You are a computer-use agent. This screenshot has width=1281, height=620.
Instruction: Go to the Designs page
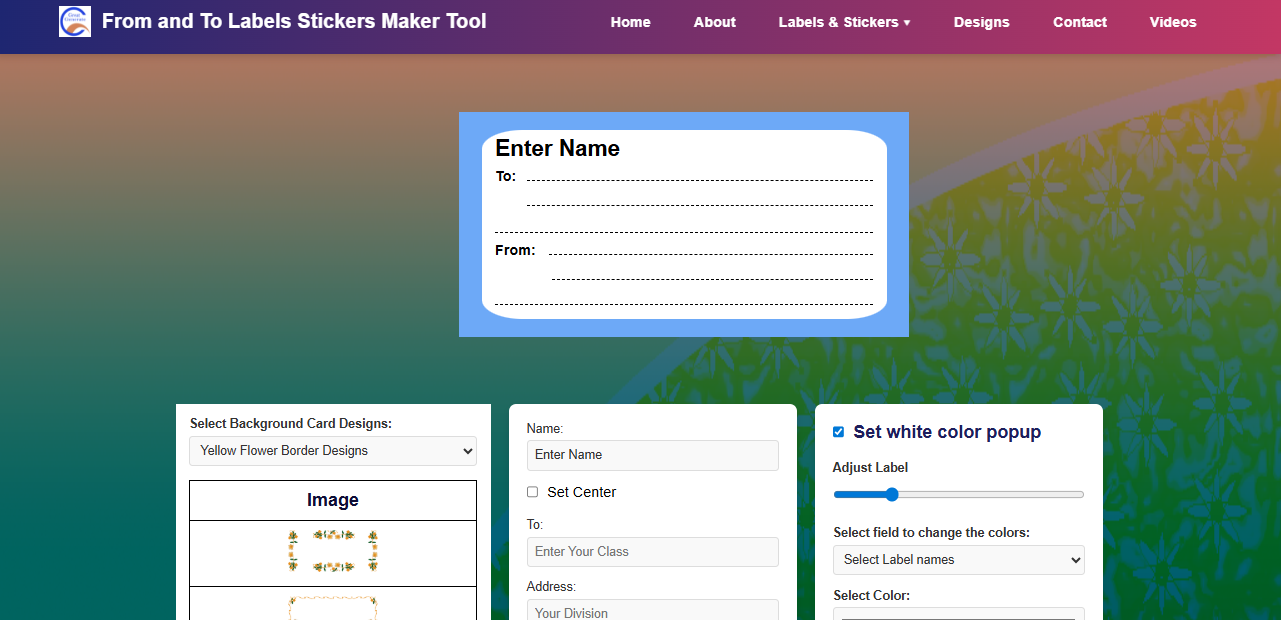981,22
